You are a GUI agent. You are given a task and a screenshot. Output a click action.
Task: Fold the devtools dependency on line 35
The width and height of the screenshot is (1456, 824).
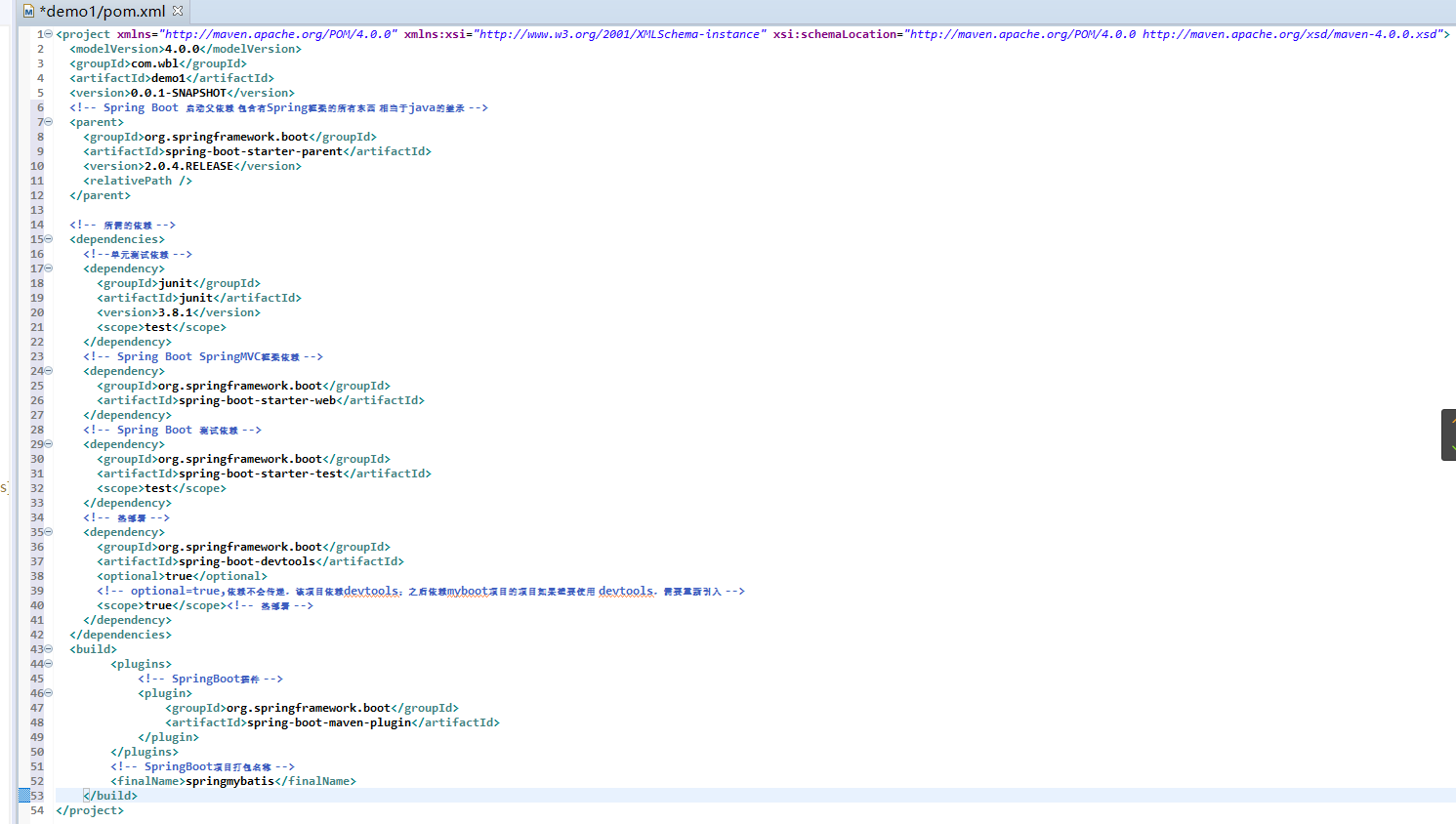tap(49, 532)
